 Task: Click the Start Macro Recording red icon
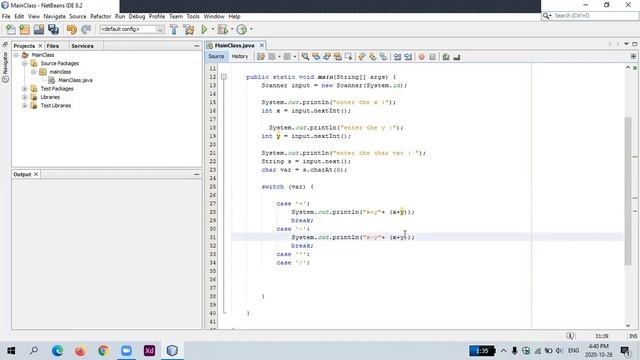[422, 57]
